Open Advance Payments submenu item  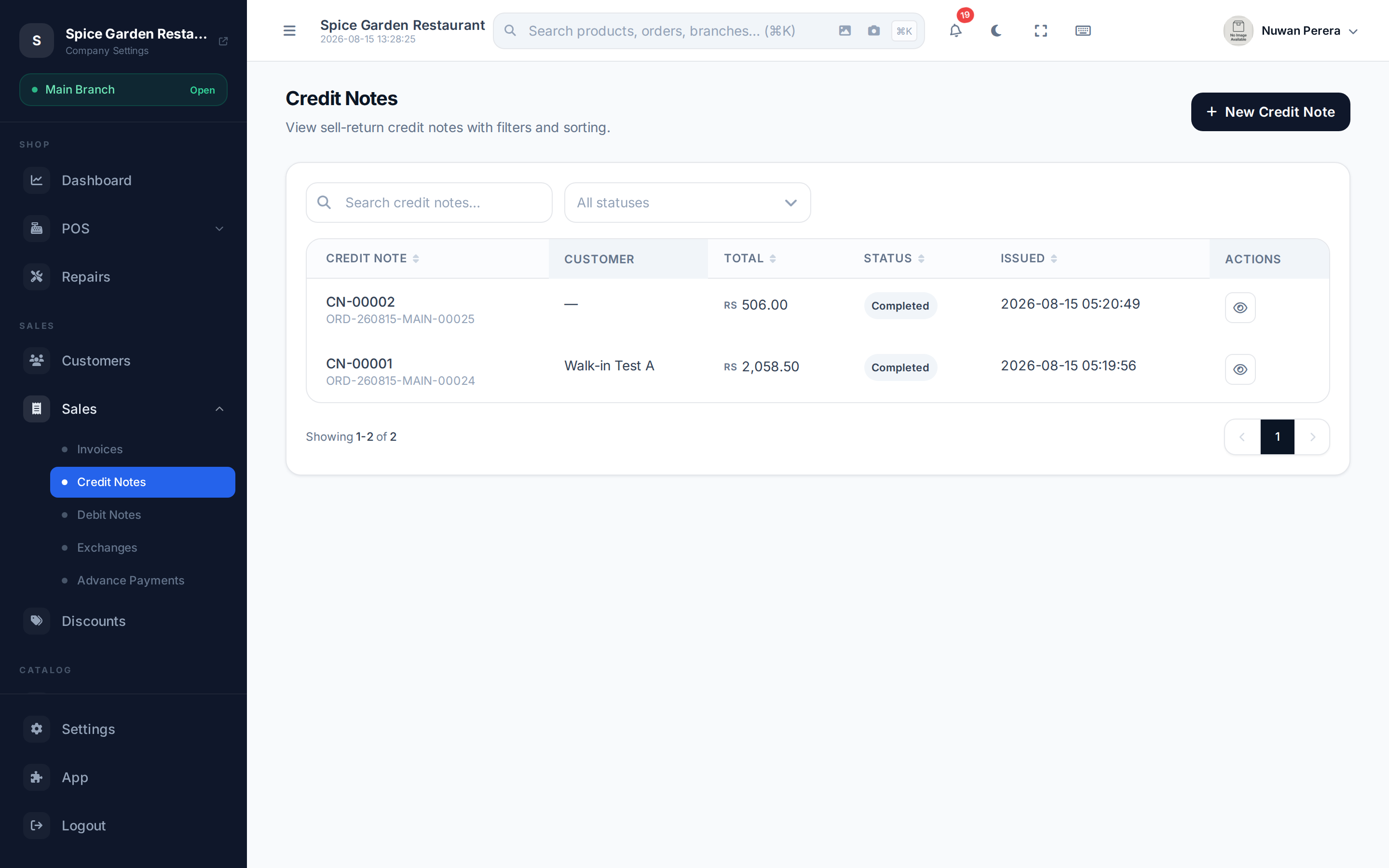142,581
